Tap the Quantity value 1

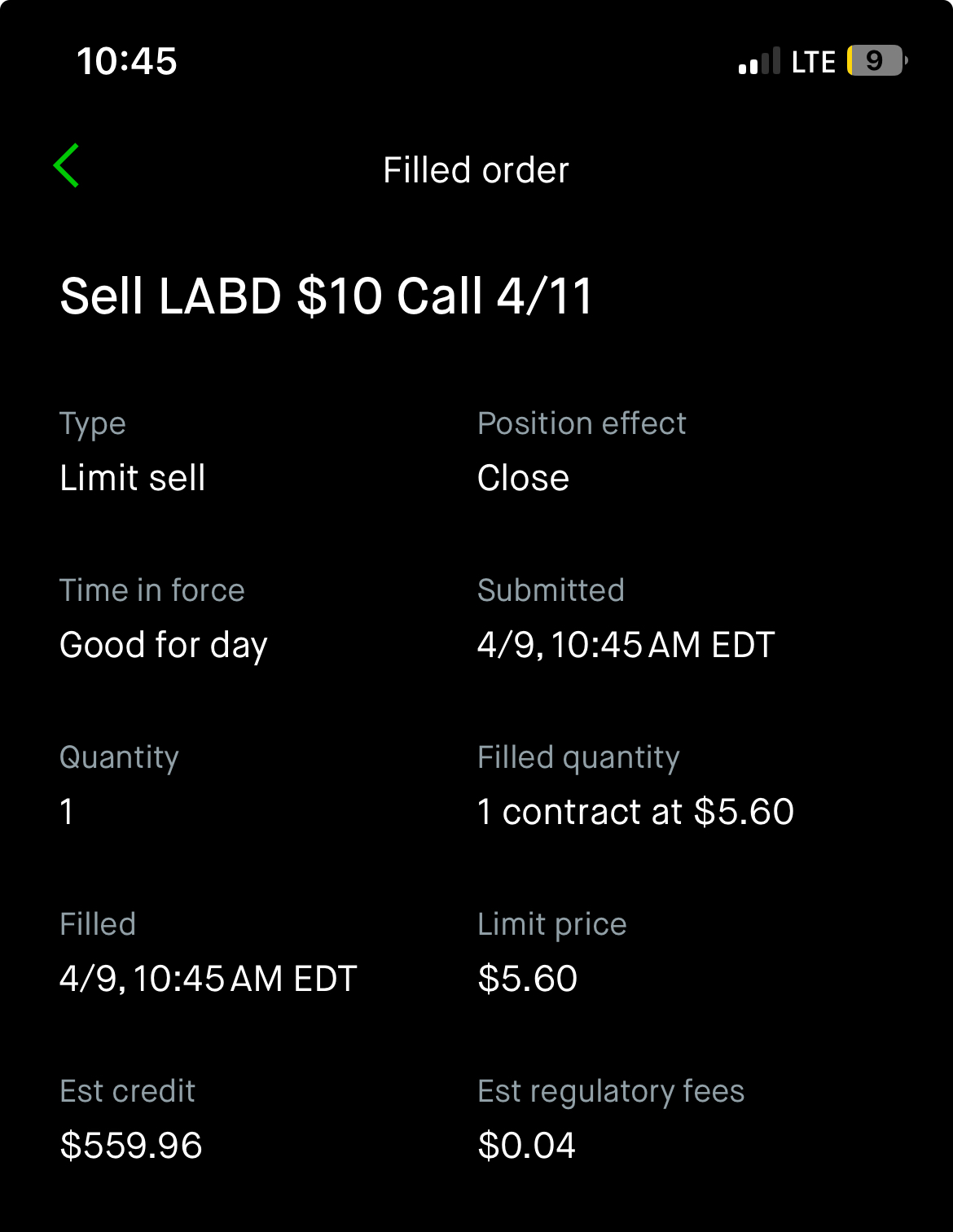point(67,812)
